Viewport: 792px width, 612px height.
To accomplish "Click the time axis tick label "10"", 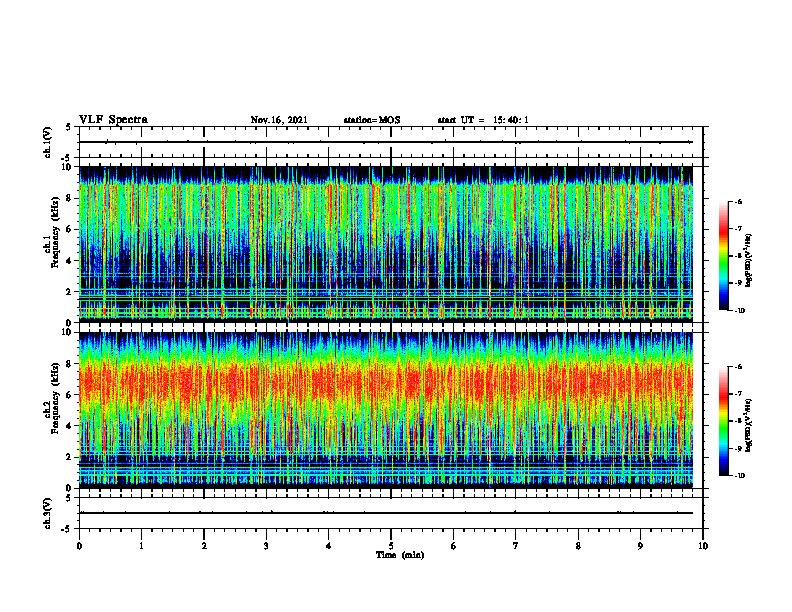I will [x=703, y=546].
